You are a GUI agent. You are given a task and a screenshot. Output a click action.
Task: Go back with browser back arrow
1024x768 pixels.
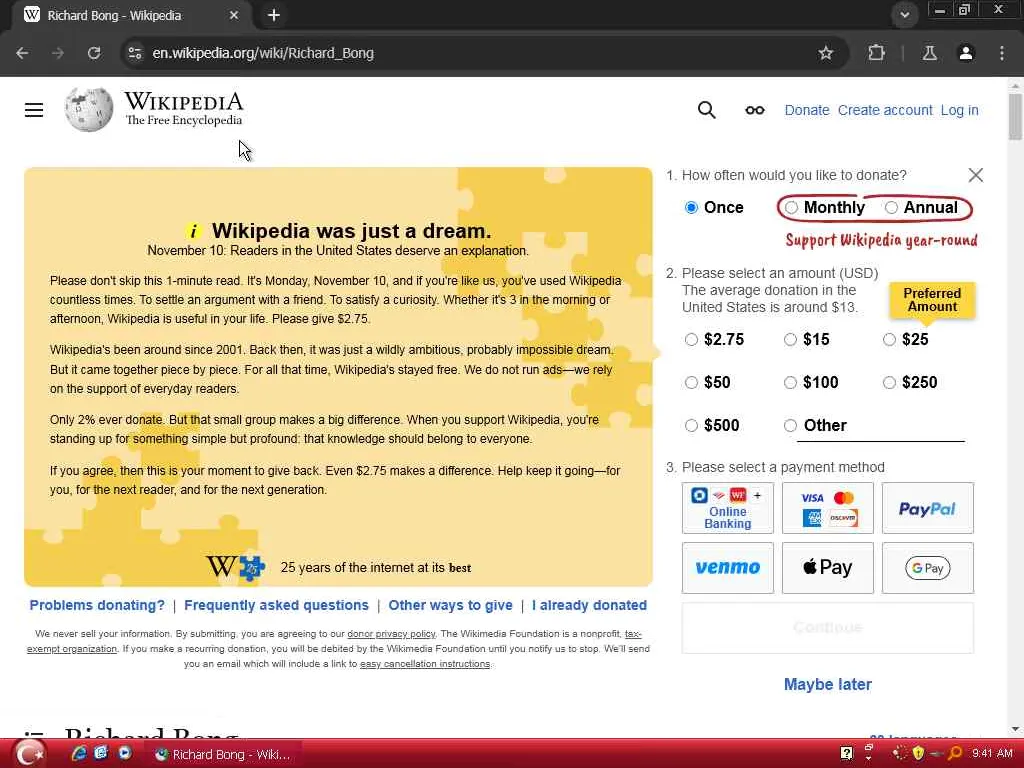[22, 53]
